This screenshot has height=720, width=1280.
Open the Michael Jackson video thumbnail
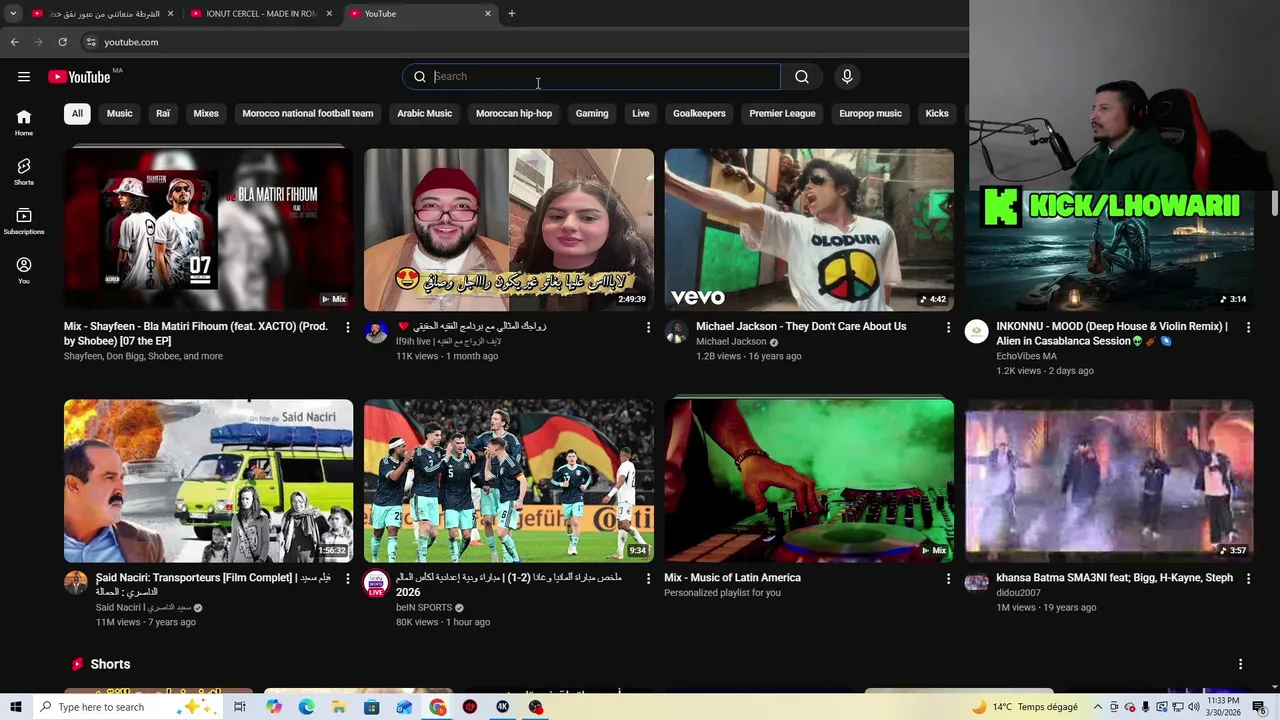tap(809, 230)
